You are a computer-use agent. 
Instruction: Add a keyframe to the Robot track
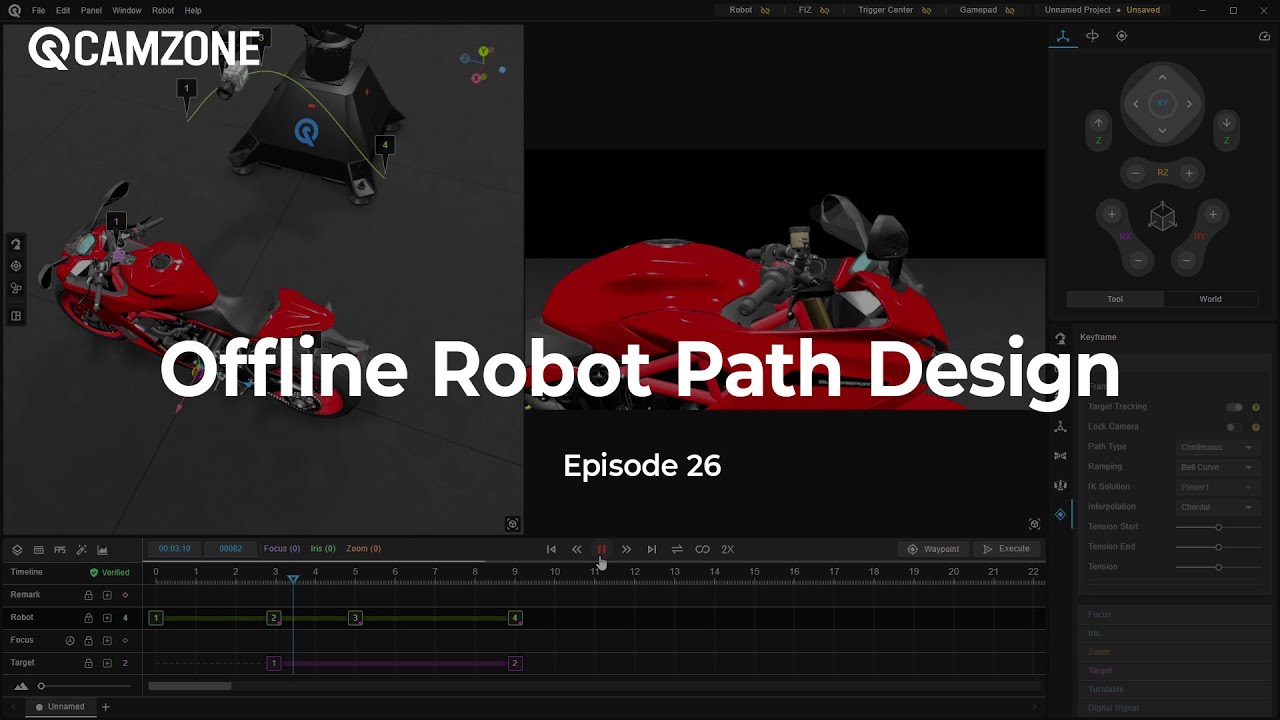click(x=107, y=618)
